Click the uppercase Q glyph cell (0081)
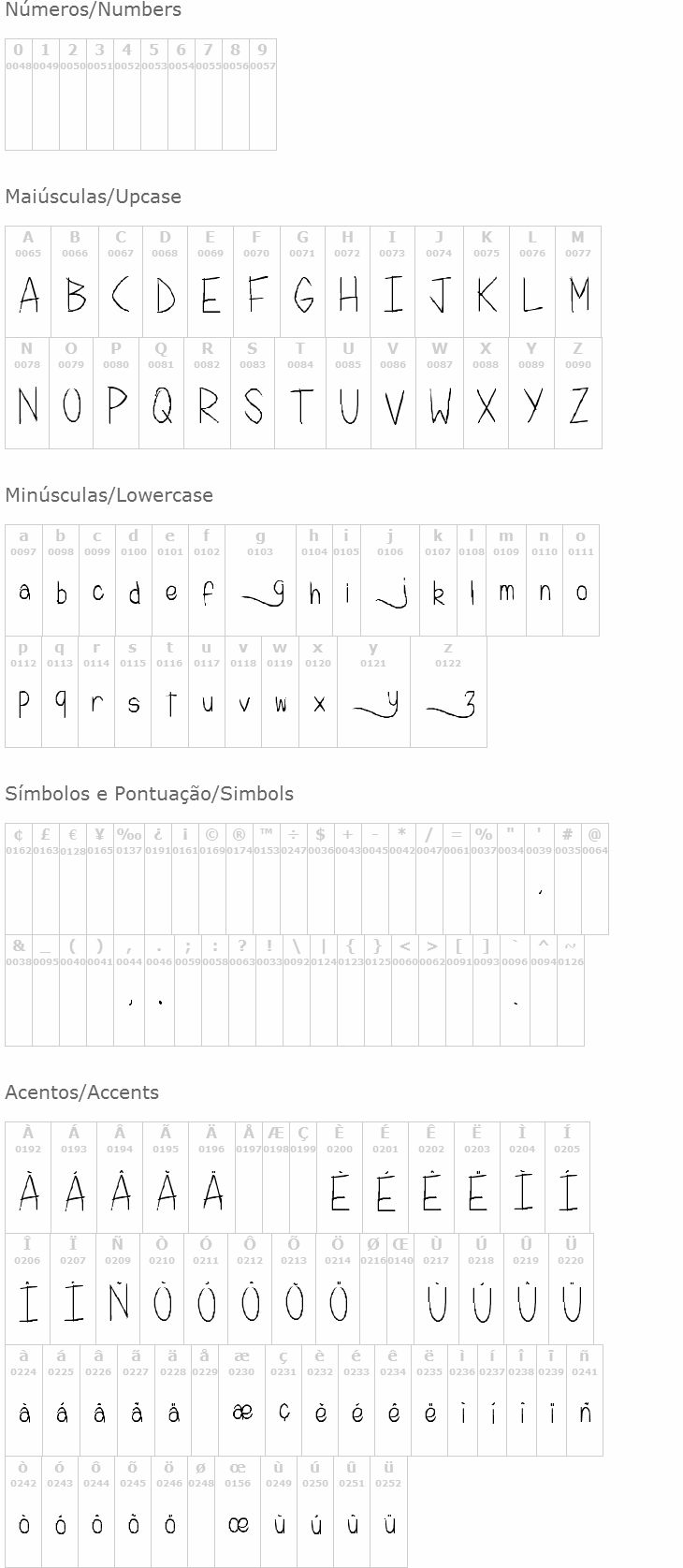 [161, 393]
